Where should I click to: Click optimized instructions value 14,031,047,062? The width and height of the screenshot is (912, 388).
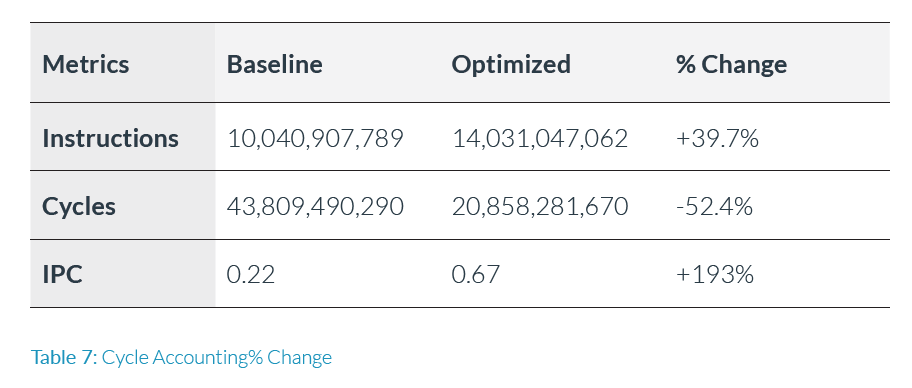[x=540, y=138]
